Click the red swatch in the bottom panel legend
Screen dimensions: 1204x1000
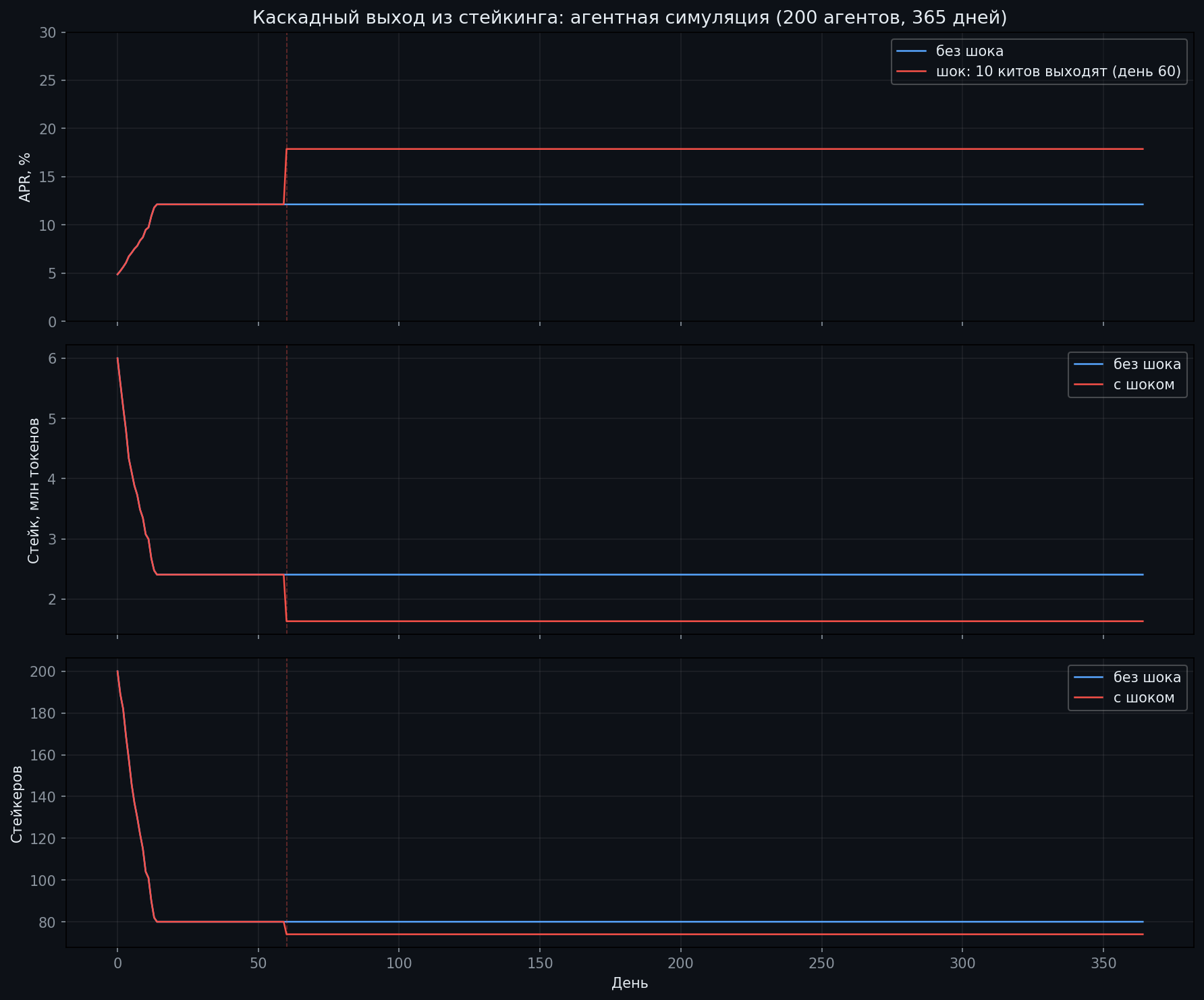(x=1088, y=698)
